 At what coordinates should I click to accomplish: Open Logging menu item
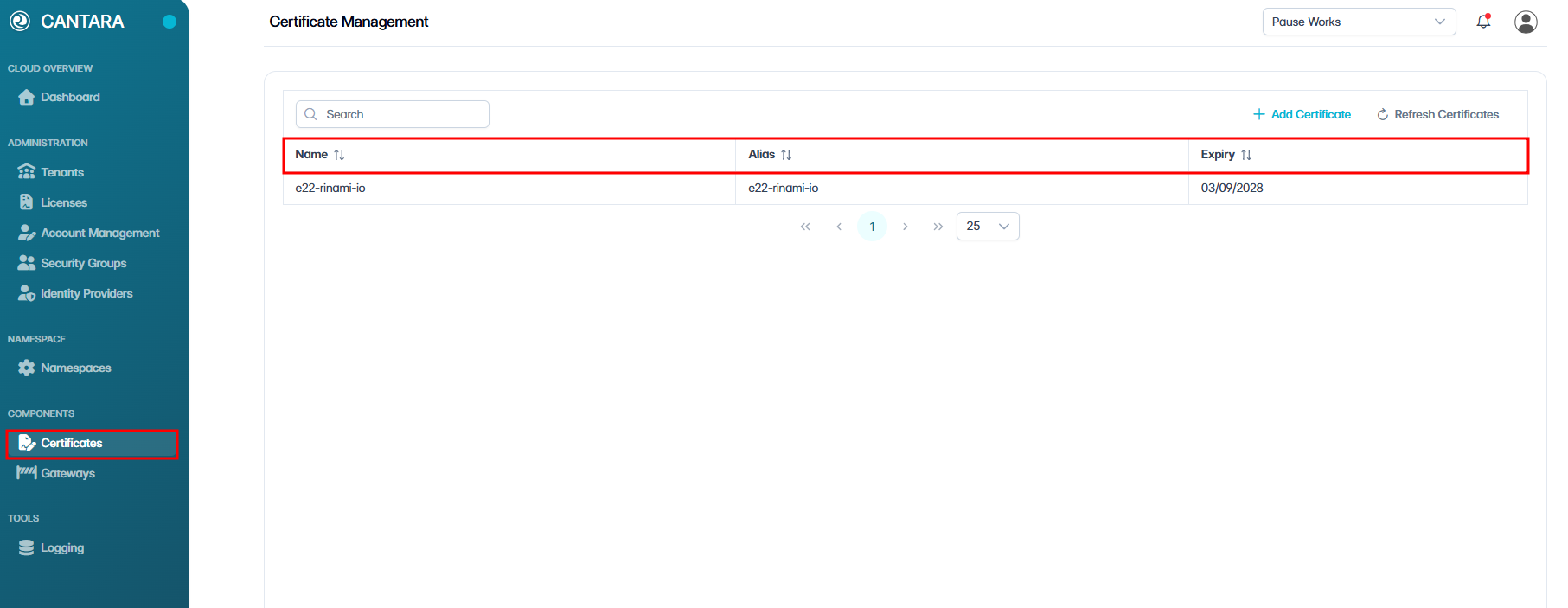pyautogui.click(x=62, y=547)
